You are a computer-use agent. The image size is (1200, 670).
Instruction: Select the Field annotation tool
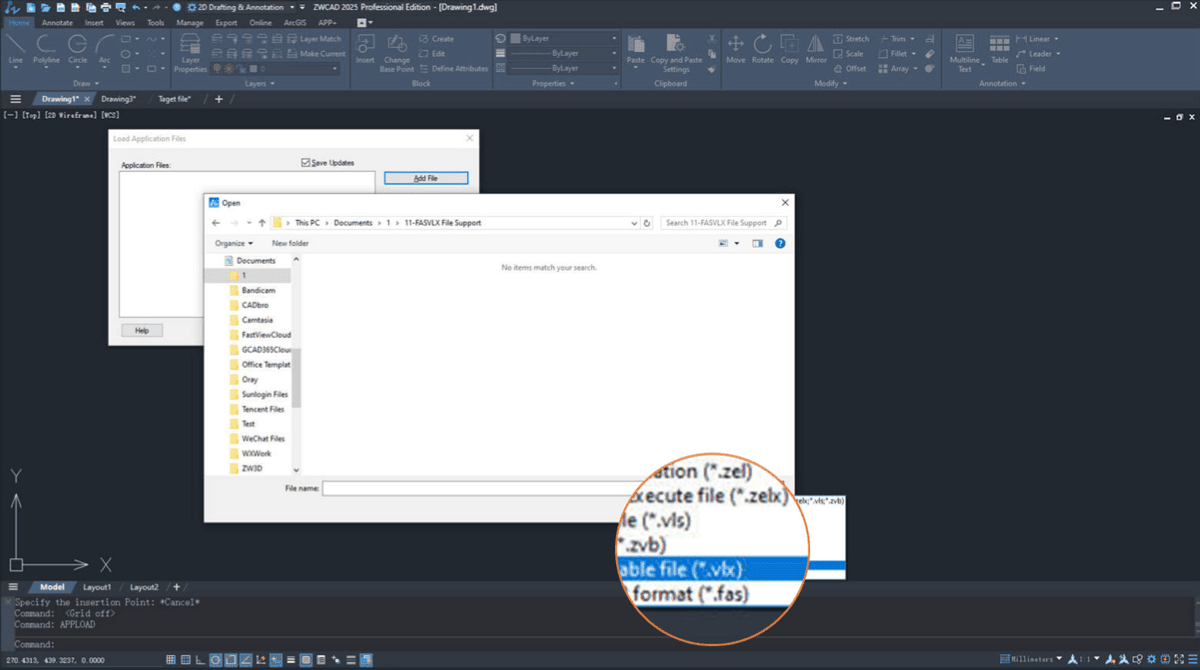1030,69
